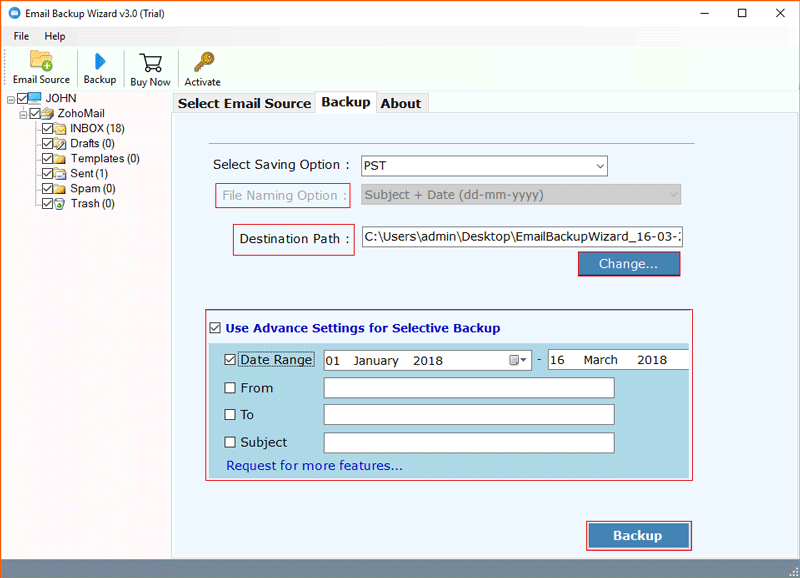
Task: Click the Email Source folder icon
Action: tap(41, 61)
